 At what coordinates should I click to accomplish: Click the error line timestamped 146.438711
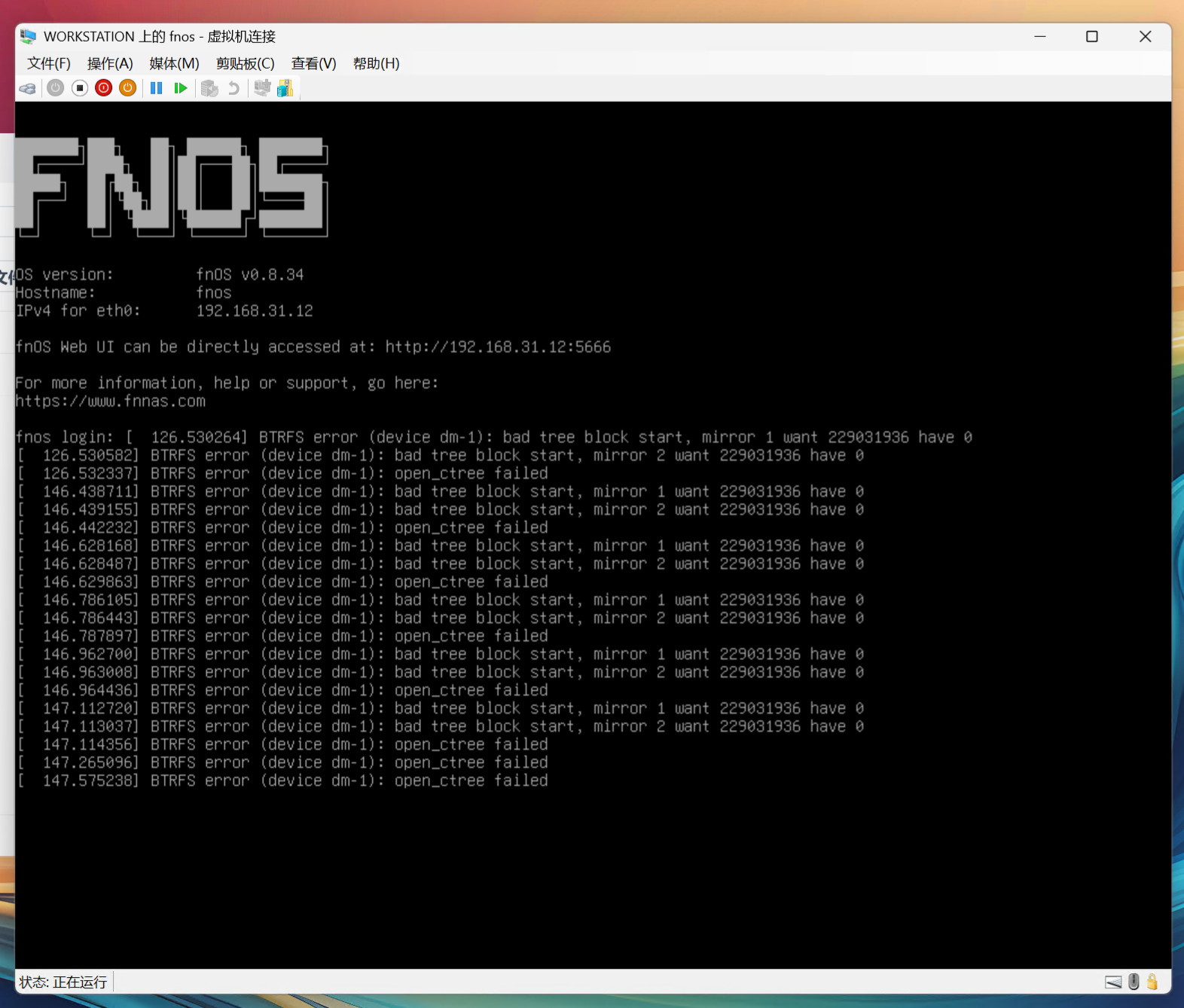(x=441, y=492)
